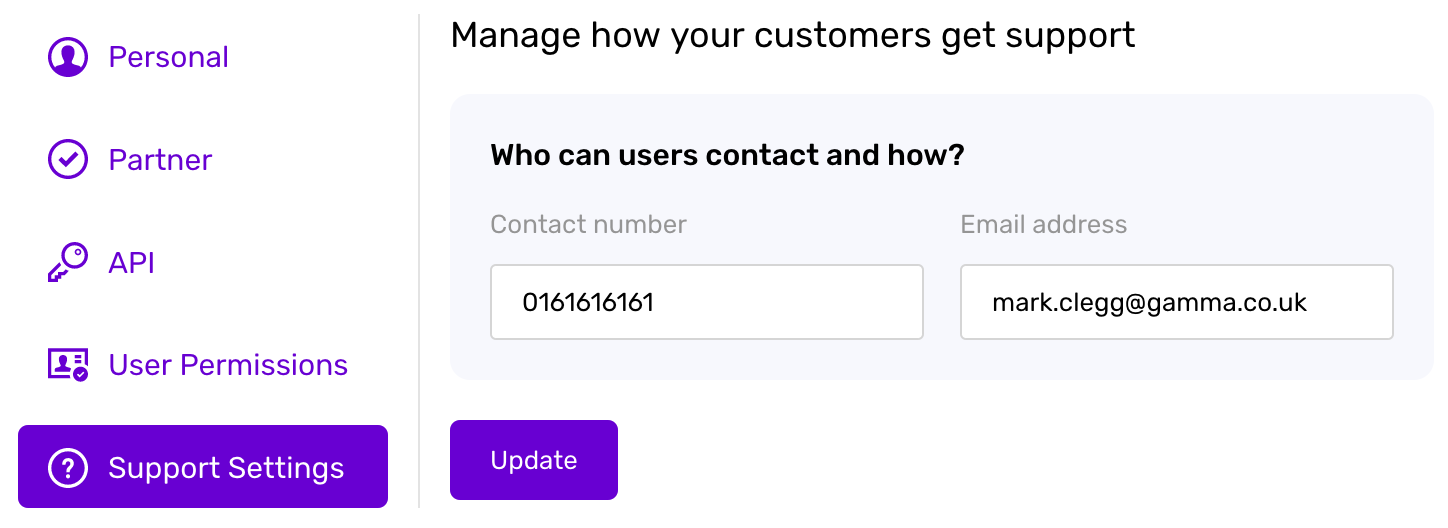Go to the Partner section label

160,160
